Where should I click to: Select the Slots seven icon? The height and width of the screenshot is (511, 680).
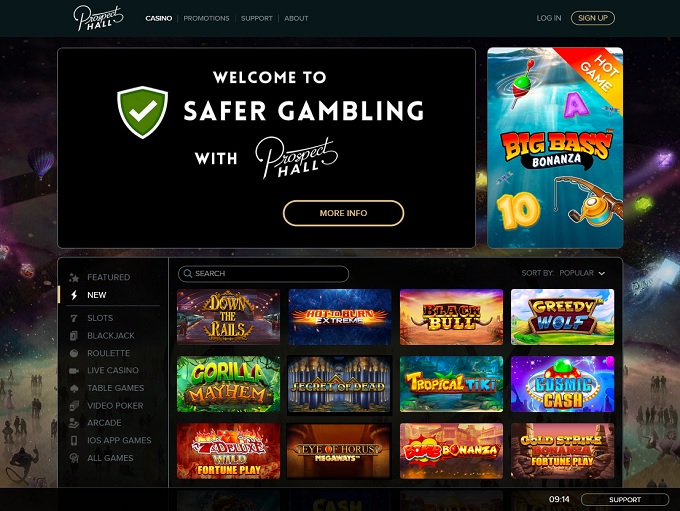74,318
